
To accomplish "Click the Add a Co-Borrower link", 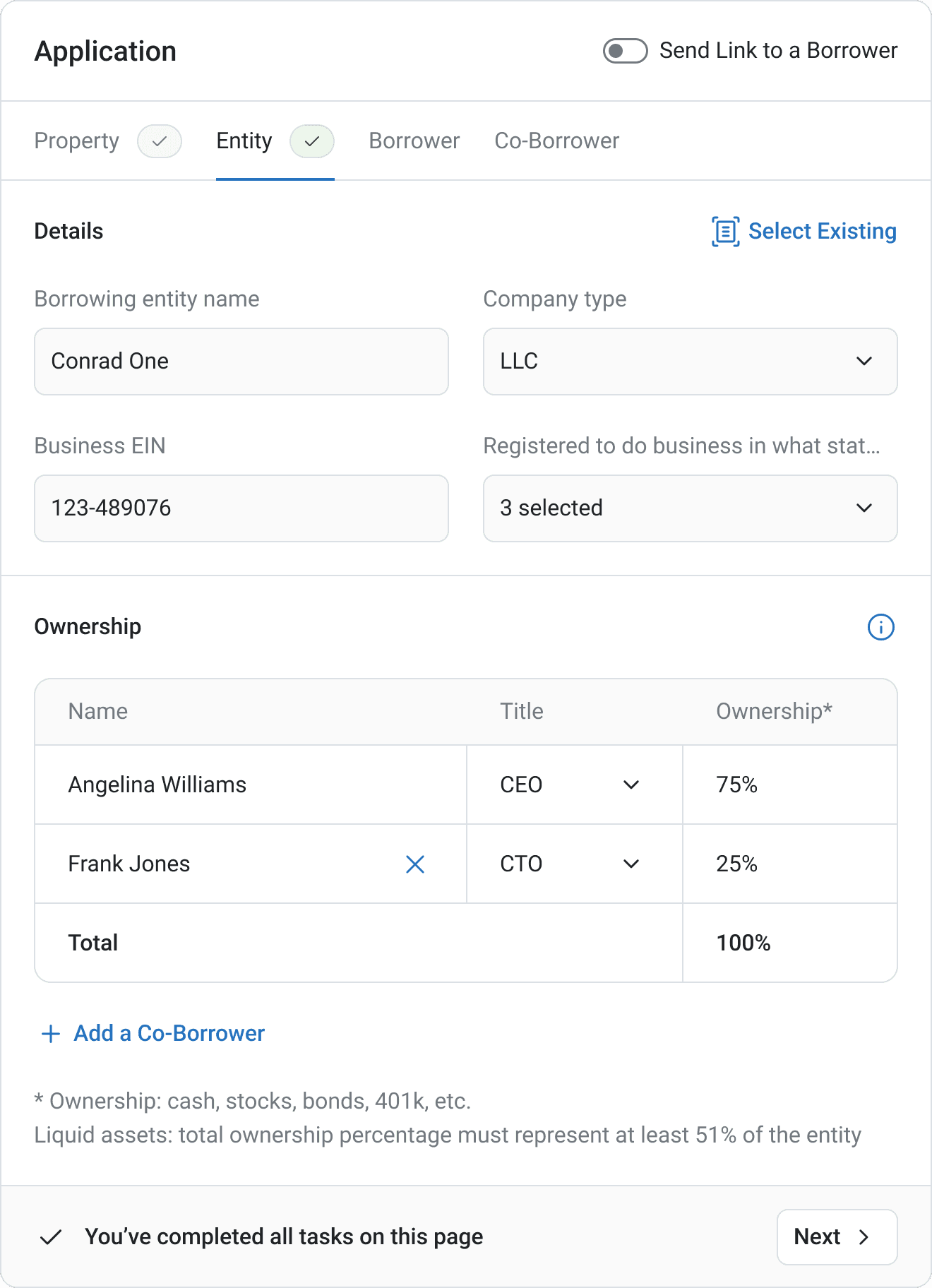I will tap(169, 1034).
